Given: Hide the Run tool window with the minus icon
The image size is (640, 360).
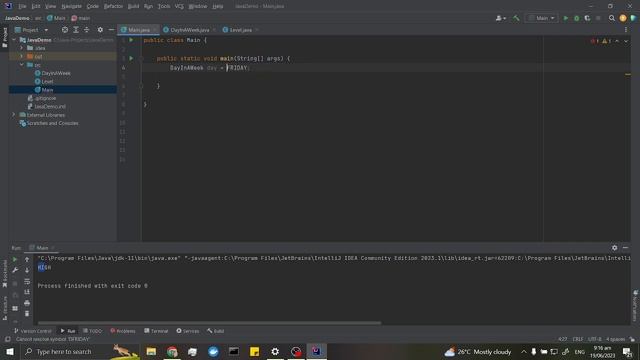Looking at the screenshot, I should pos(625,248).
